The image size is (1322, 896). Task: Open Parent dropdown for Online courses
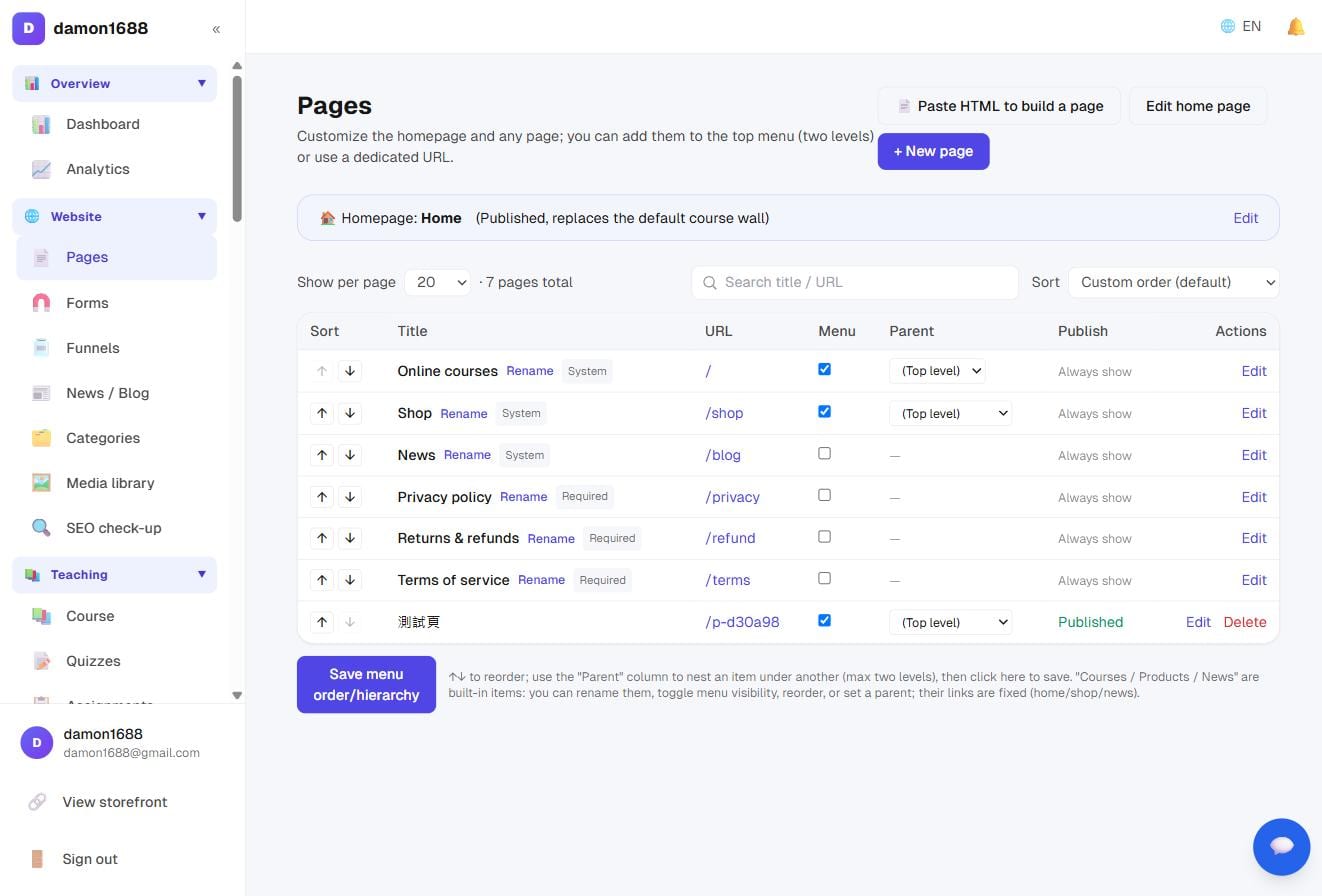point(937,371)
